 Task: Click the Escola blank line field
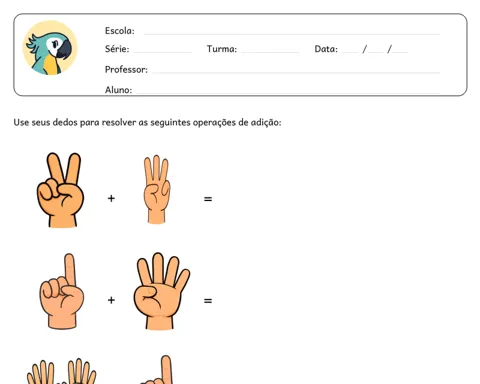pos(292,34)
